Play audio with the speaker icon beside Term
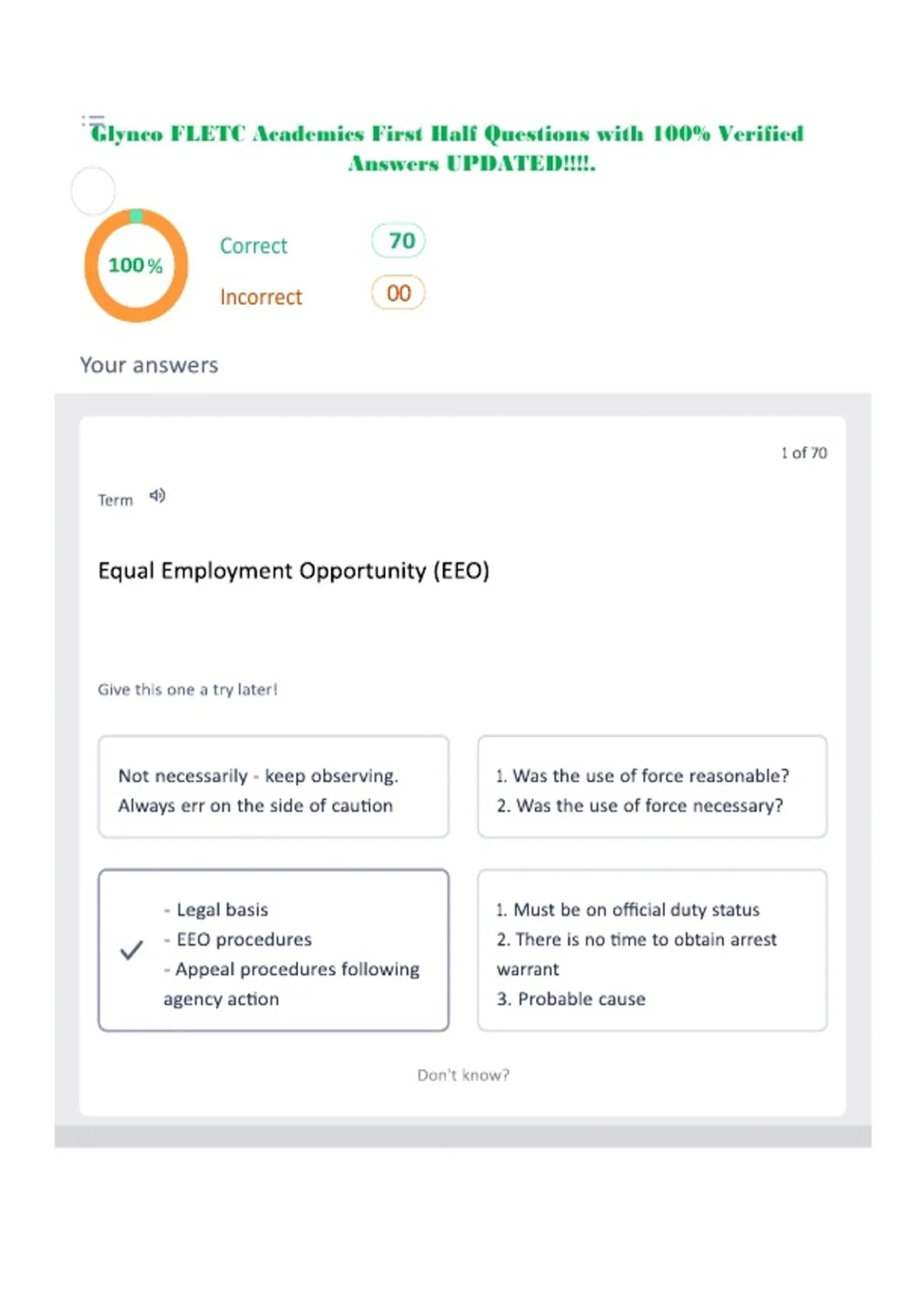 coord(157,496)
